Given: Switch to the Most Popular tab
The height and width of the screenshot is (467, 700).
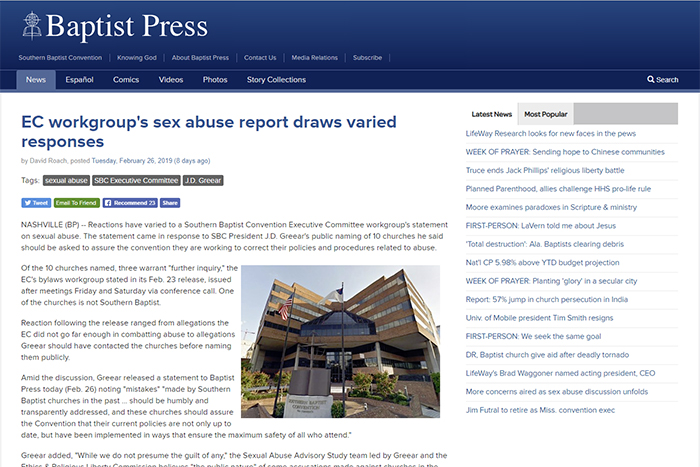Looking at the screenshot, I should coord(546,114).
